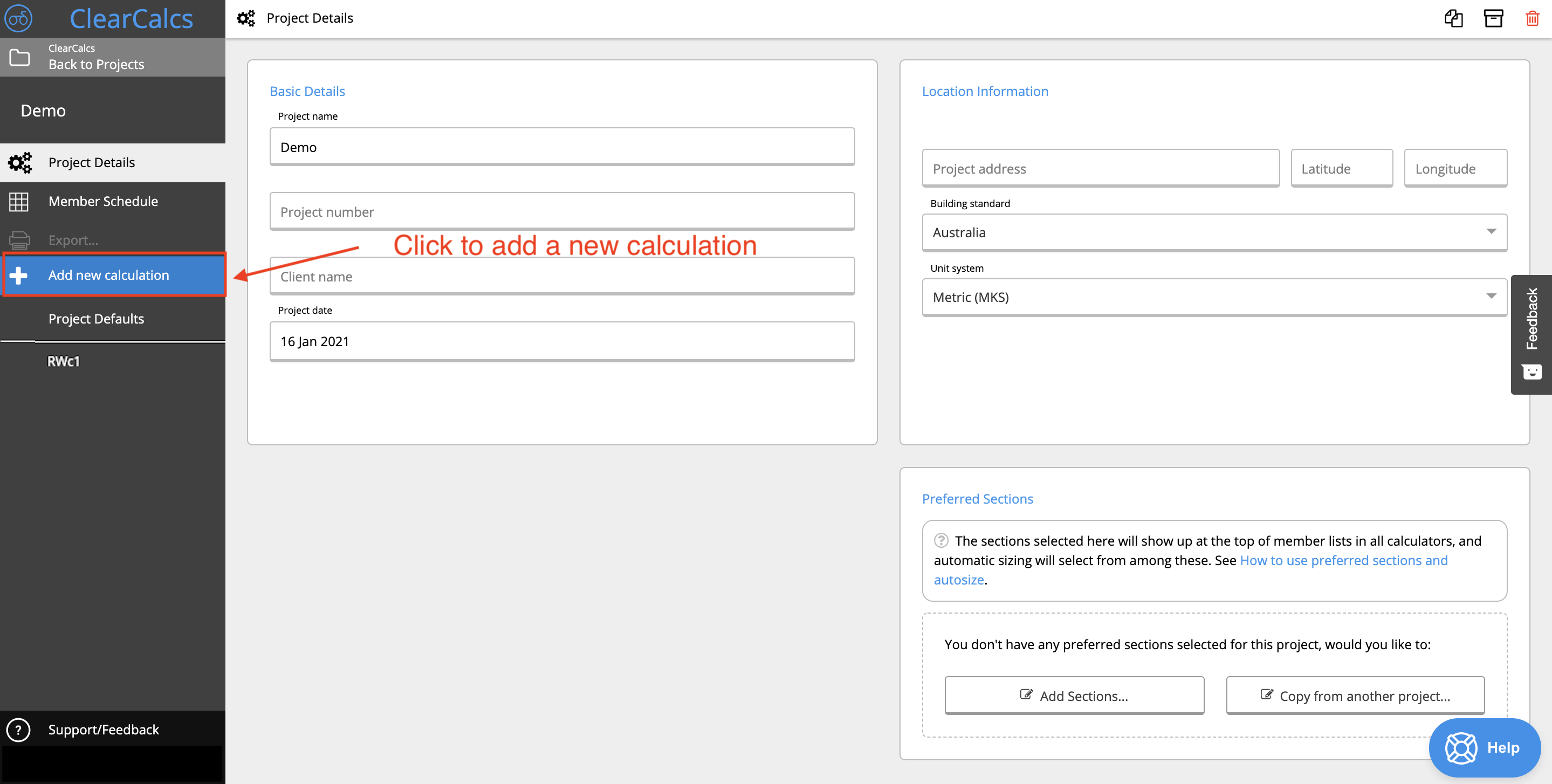Click the Latitude input
Viewport: 1552px width, 784px height.
pyautogui.click(x=1342, y=168)
